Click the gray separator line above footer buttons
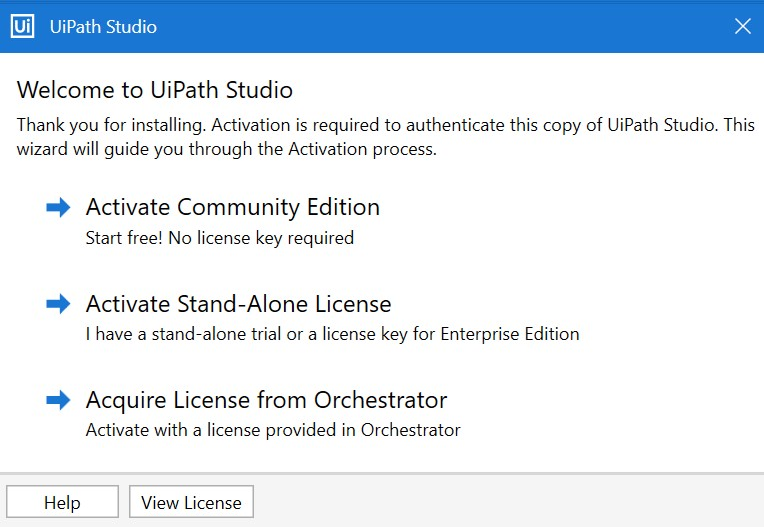 coord(382,473)
